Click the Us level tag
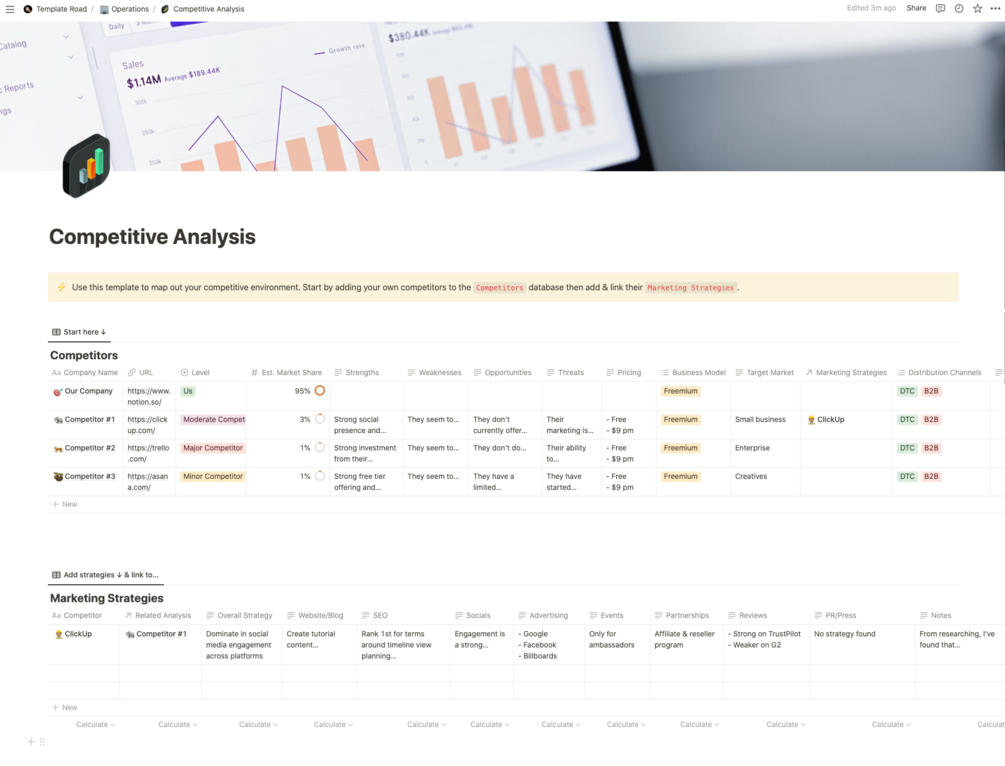 pos(188,391)
